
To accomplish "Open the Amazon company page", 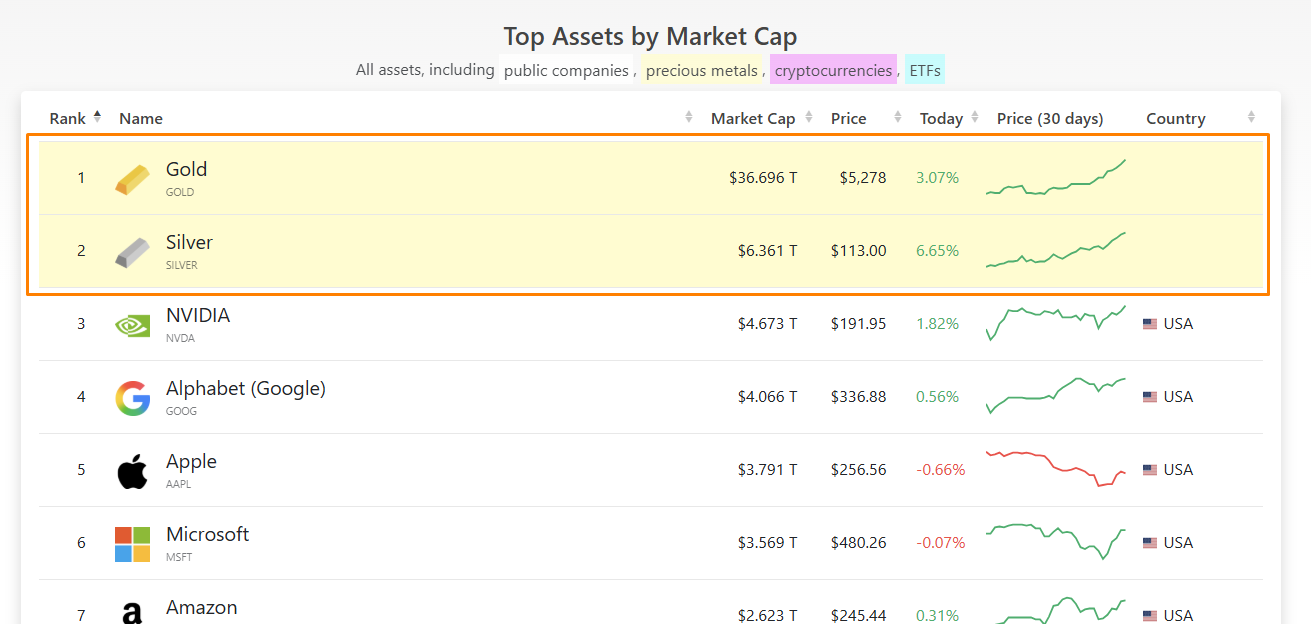I will [x=201, y=608].
